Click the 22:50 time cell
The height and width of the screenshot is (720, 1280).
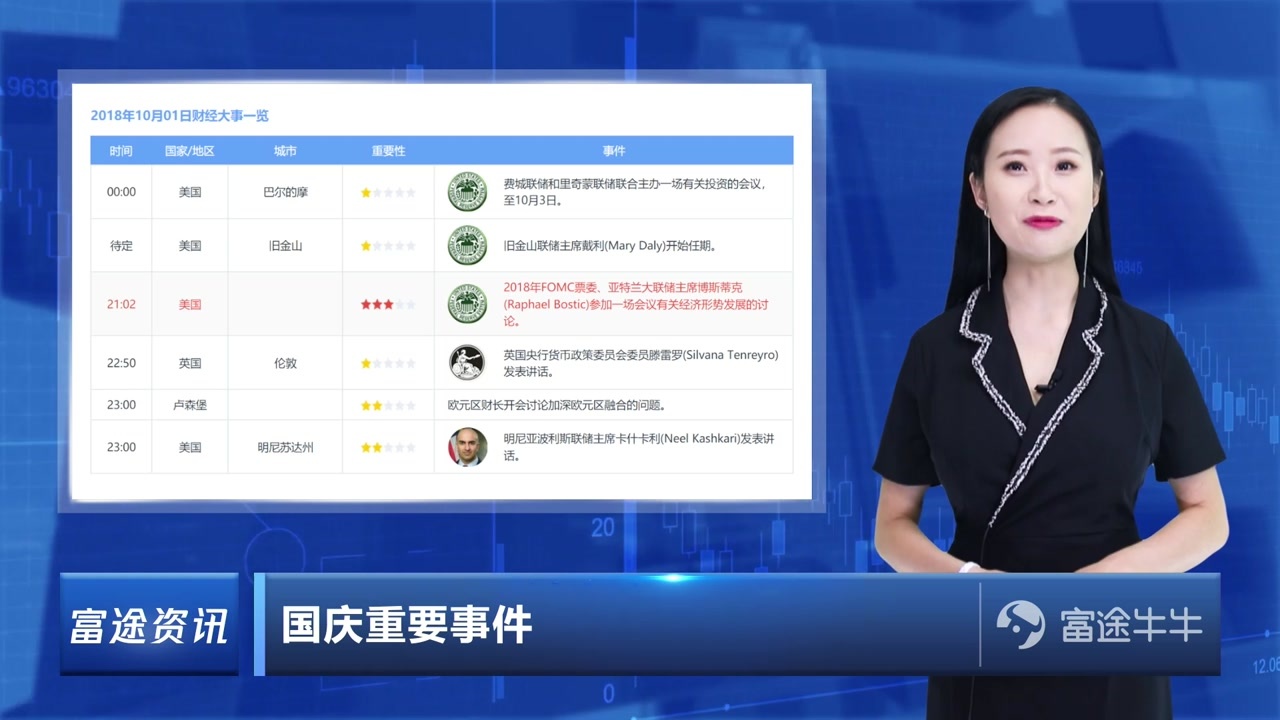(x=121, y=363)
